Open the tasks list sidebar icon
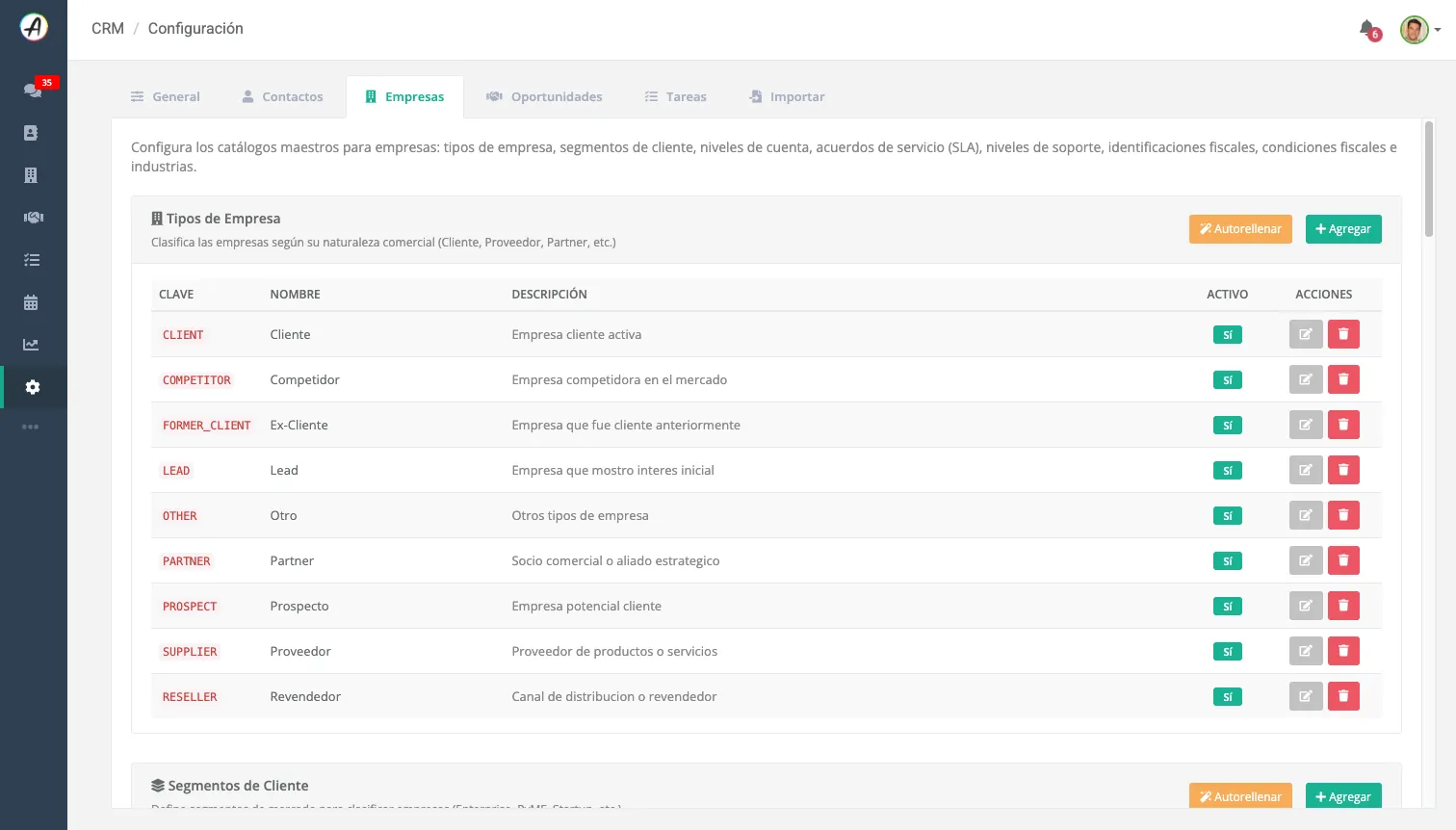 pyautogui.click(x=32, y=260)
